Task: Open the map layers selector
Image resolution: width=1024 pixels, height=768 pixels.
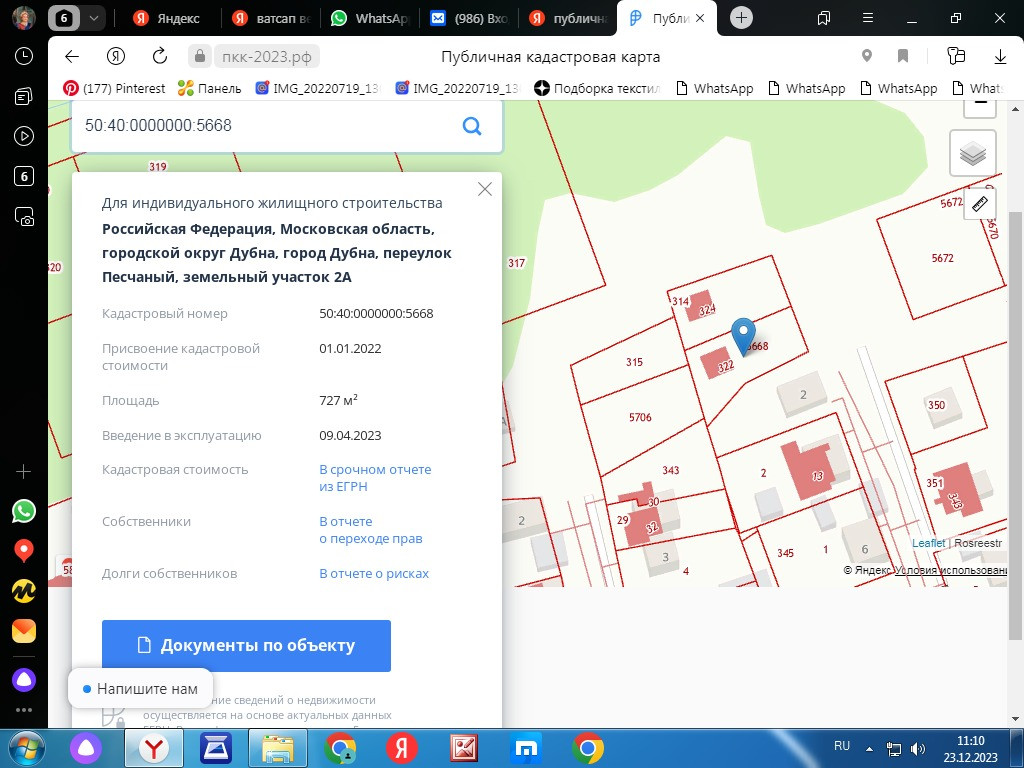Action: (972, 154)
